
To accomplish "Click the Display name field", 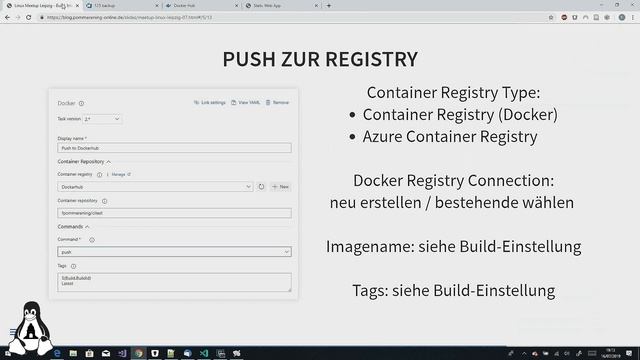I will (174, 148).
